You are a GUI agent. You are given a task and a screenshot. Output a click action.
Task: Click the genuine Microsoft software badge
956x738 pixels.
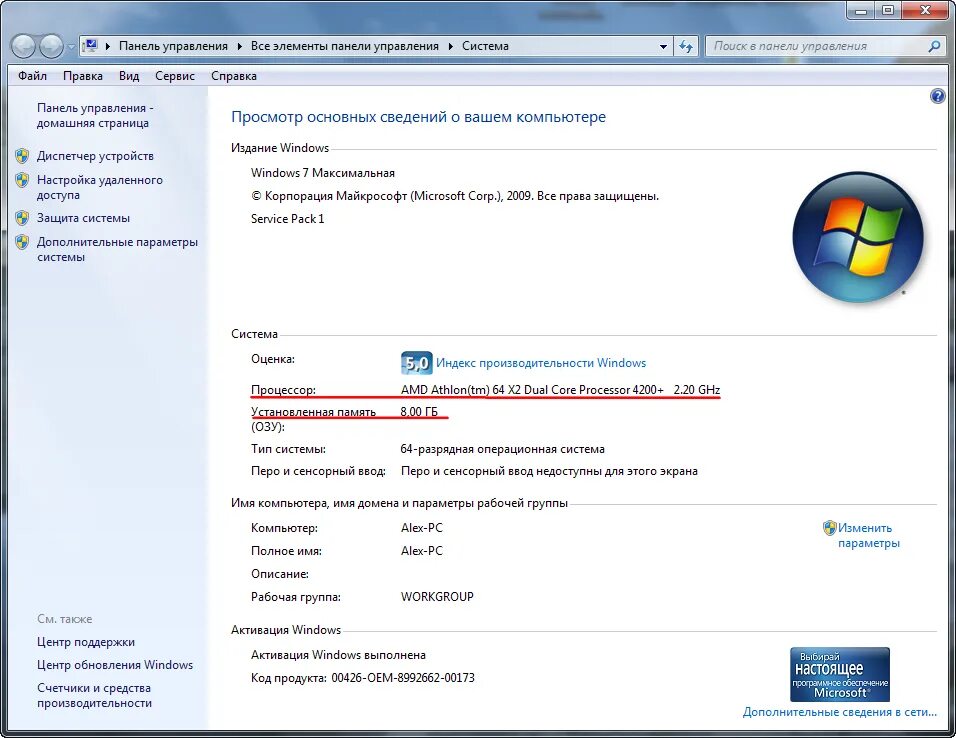click(x=840, y=675)
